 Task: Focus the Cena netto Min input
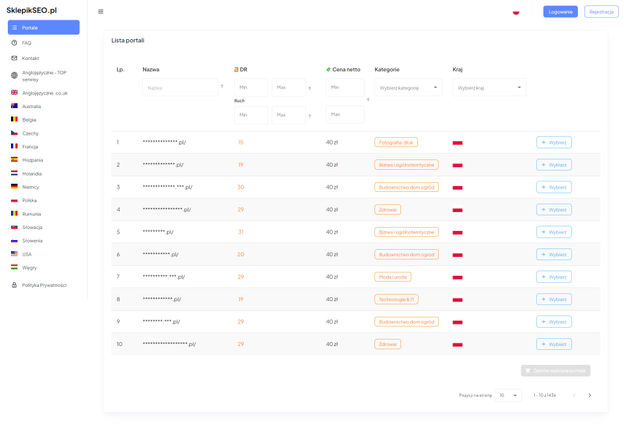[x=345, y=87]
